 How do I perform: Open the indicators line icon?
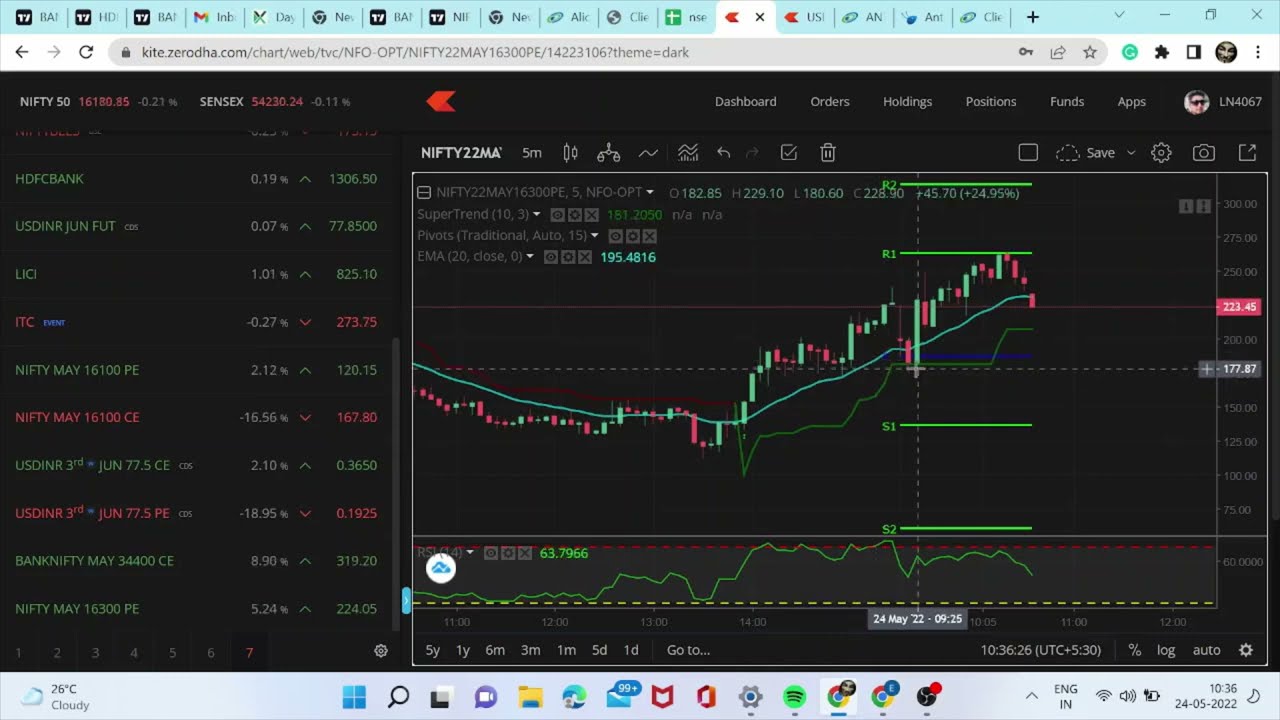648,153
